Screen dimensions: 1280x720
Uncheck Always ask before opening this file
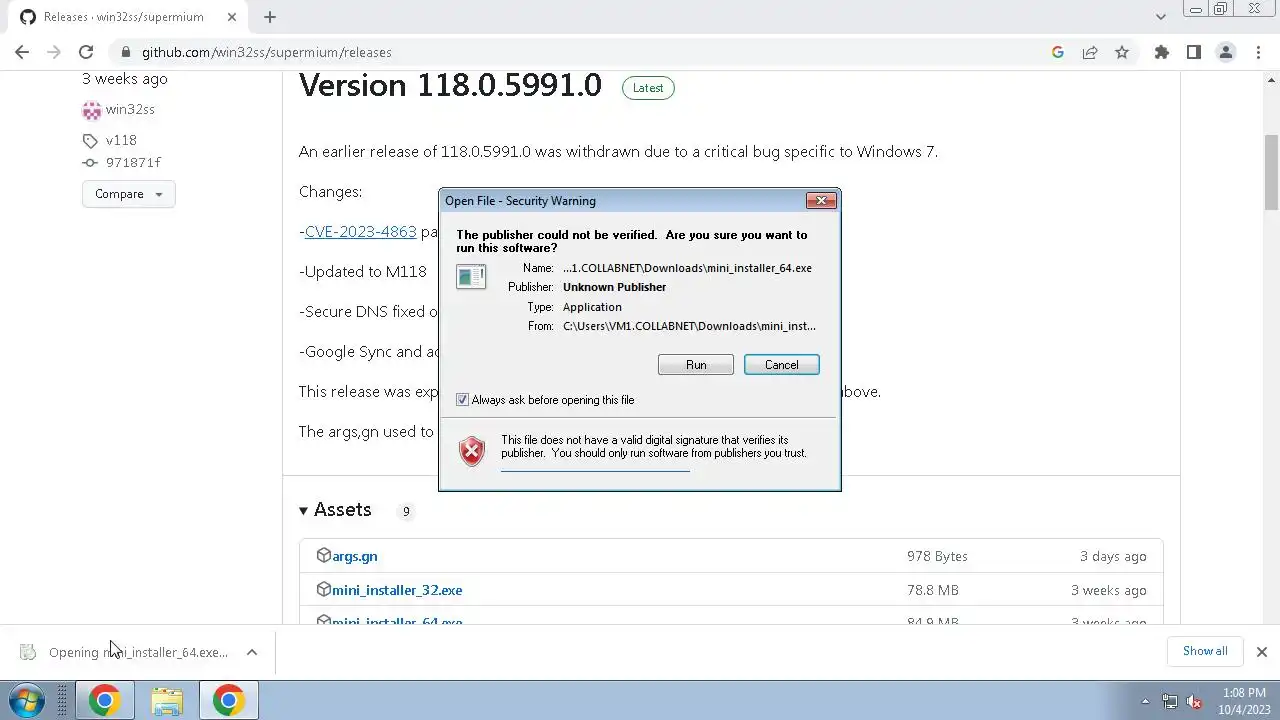pyautogui.click(x=462, y=400)
